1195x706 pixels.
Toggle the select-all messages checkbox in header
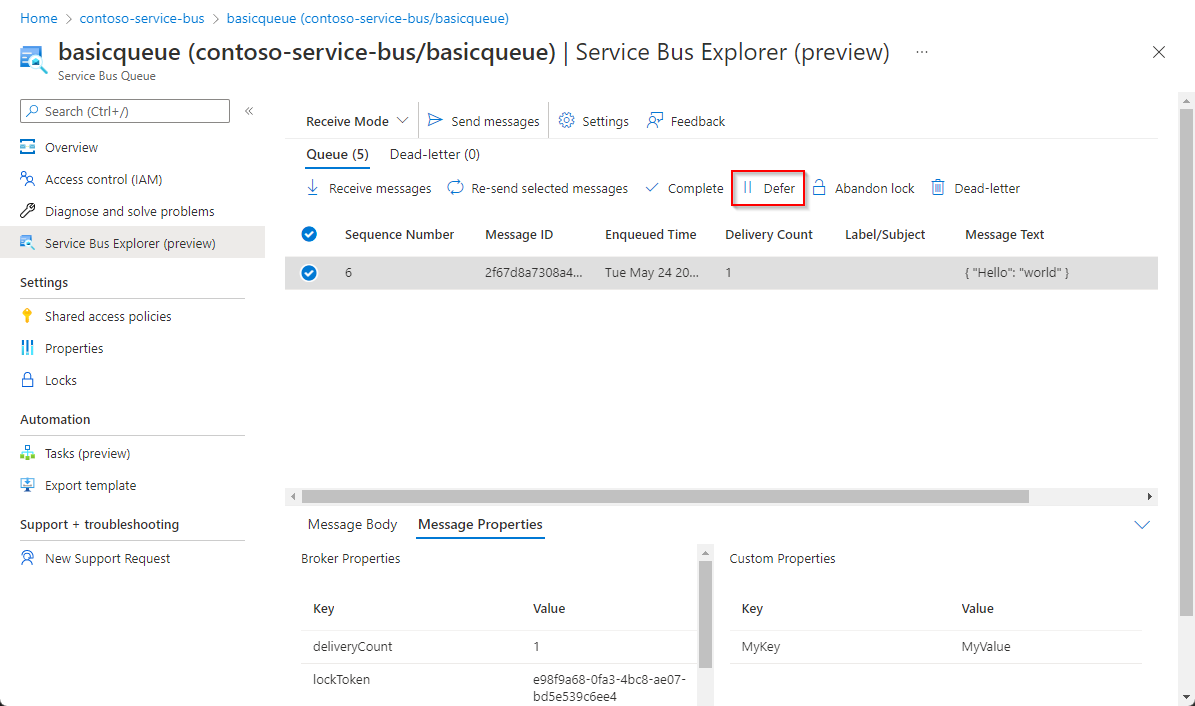point(309,234)
